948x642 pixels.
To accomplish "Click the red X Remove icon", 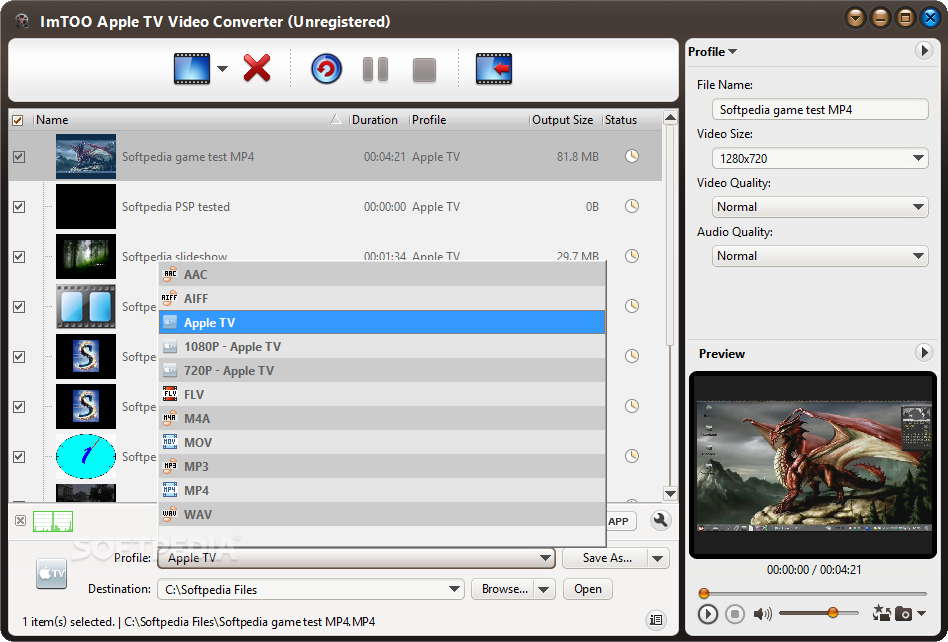I will [x=257, y=68].
